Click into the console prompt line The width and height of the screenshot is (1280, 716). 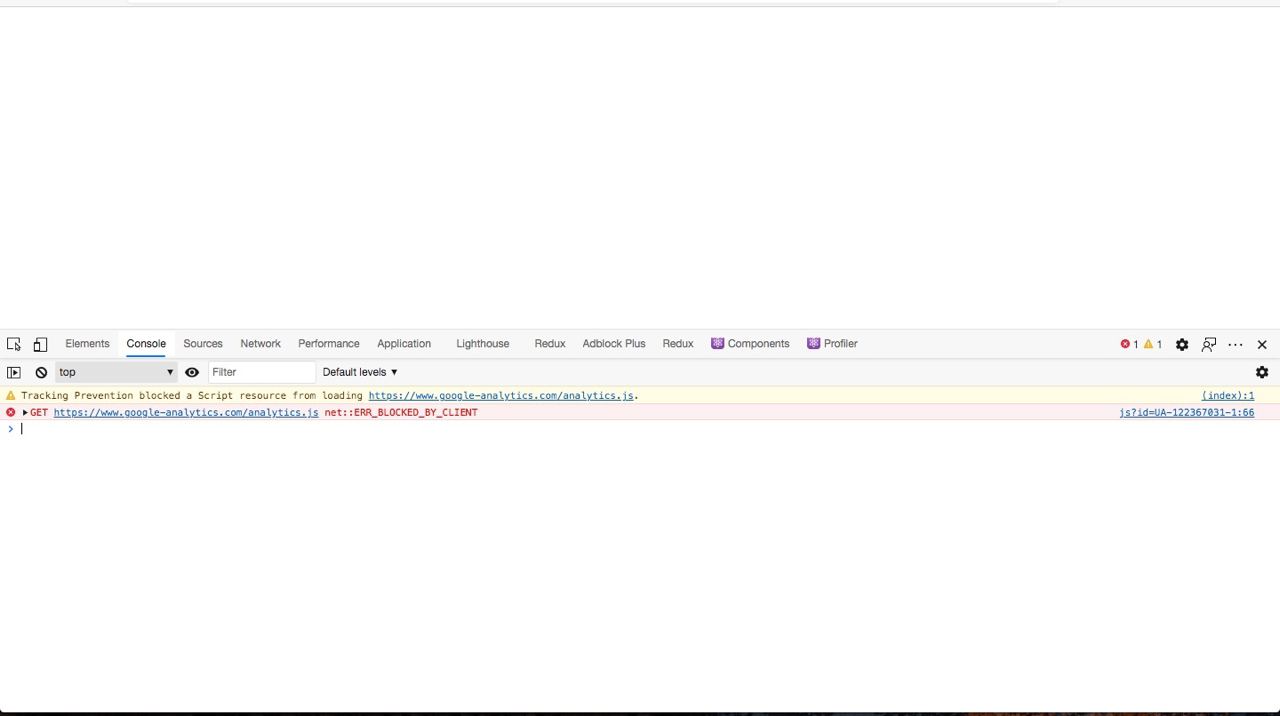click(640, 429)
